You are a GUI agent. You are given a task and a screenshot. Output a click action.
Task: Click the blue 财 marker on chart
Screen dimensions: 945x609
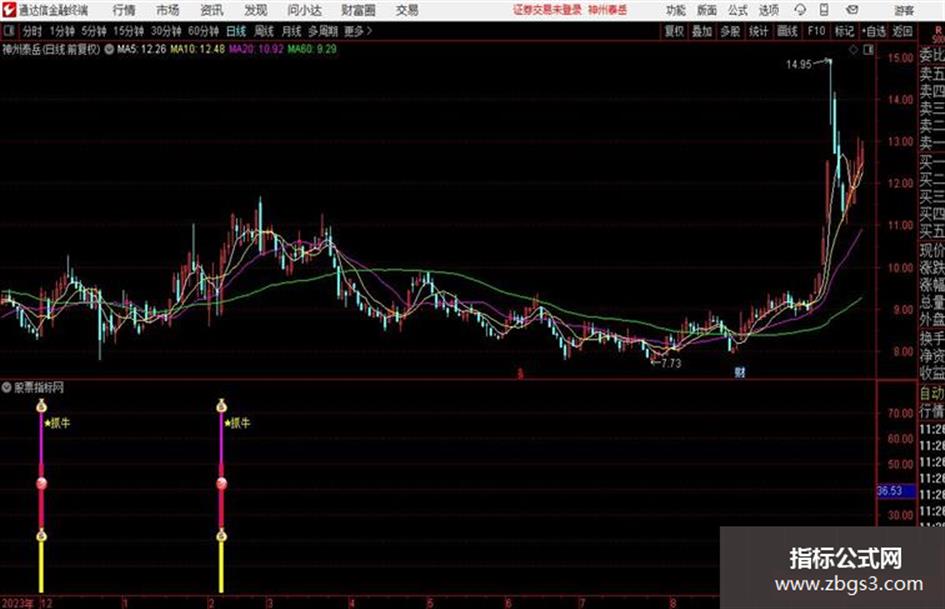pos(740,372)
